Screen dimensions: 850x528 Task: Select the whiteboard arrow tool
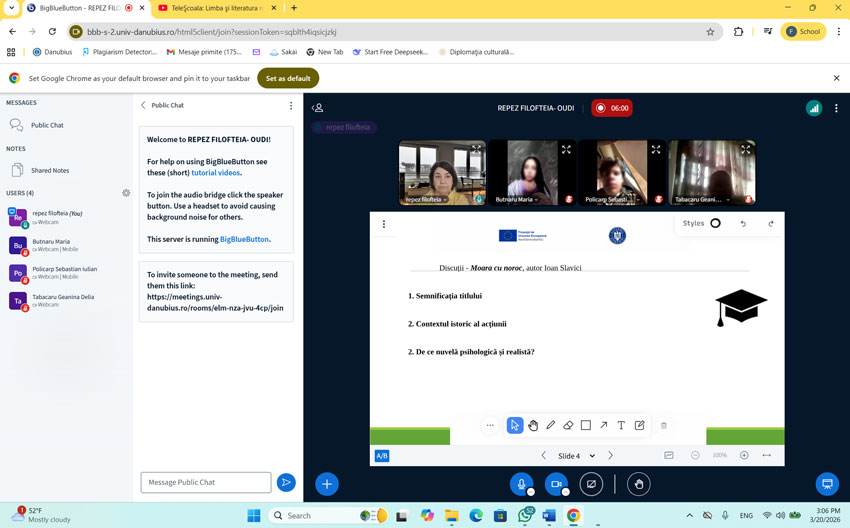[603, 426]
